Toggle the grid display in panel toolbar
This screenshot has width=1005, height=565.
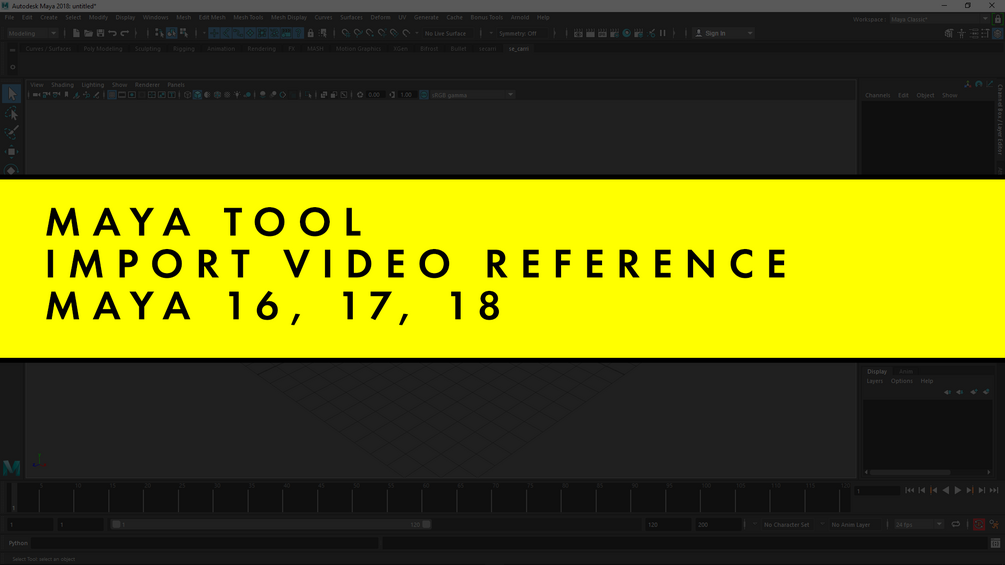[112, 95]
